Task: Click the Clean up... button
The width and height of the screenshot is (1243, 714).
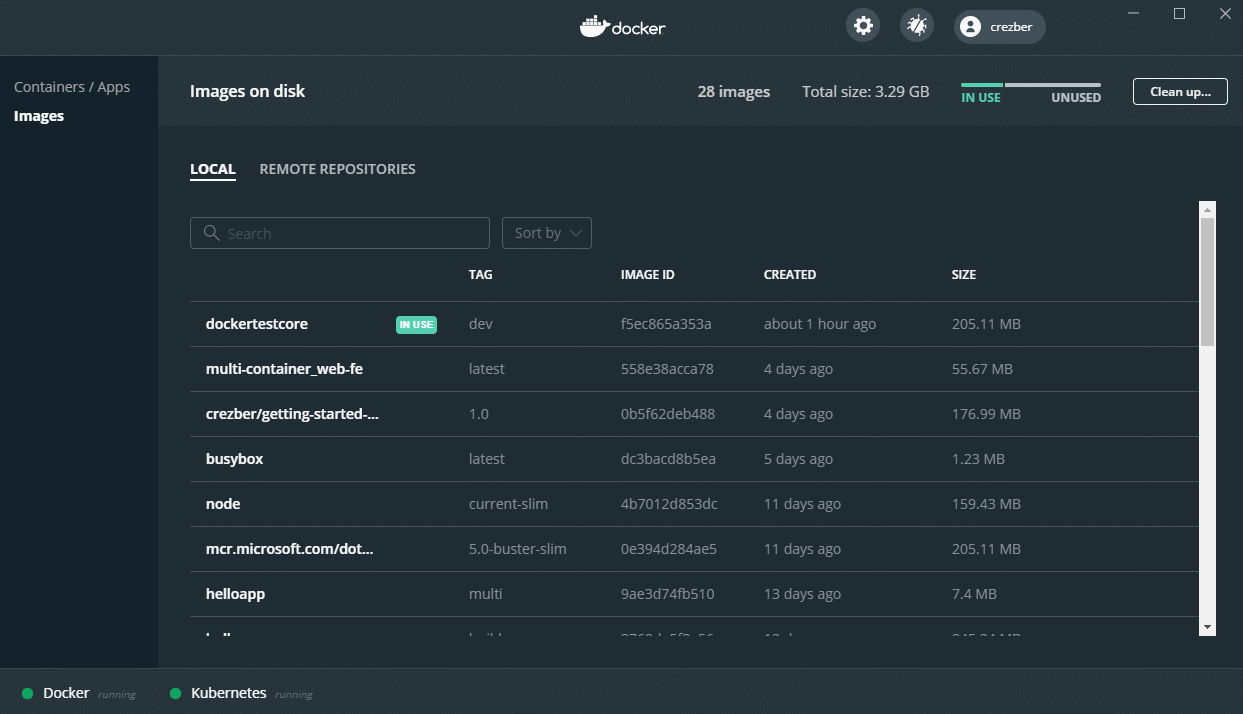Action: coord(1180,91)
